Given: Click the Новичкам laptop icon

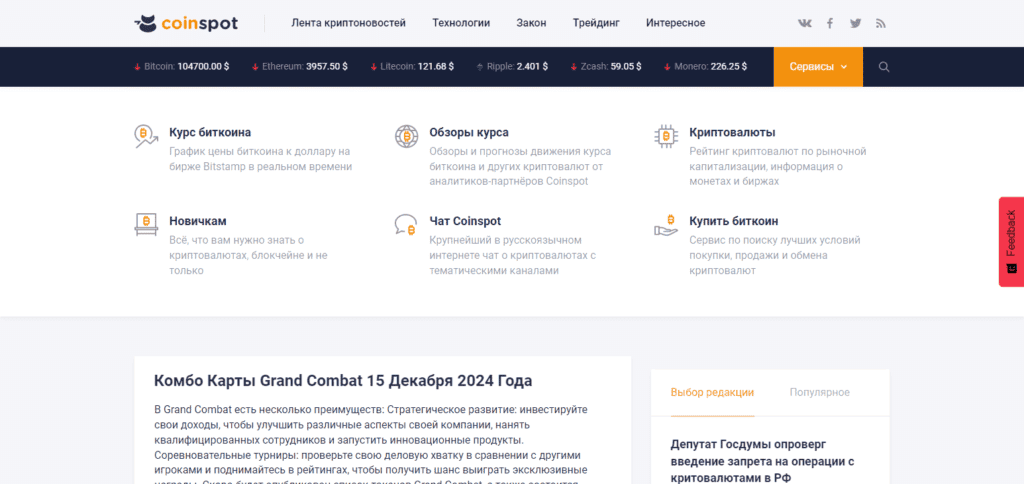Looking at the screenshot, I should (x=146, y=224).
